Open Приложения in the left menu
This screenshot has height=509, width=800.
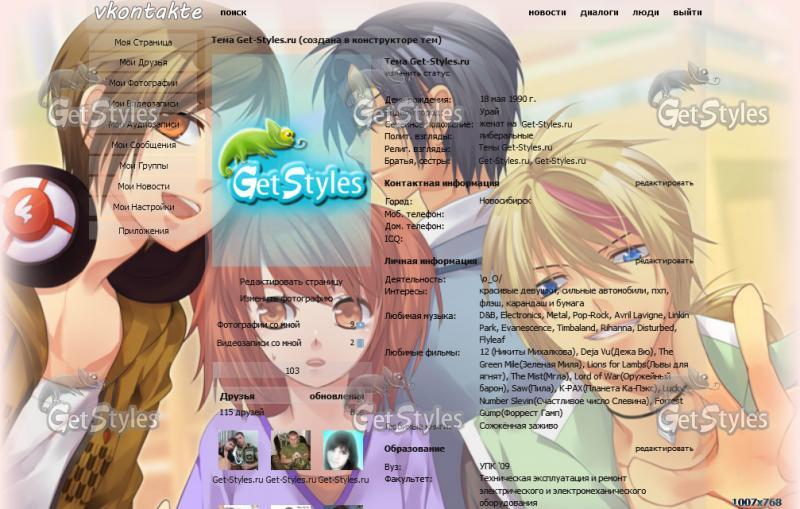point(143,230)
